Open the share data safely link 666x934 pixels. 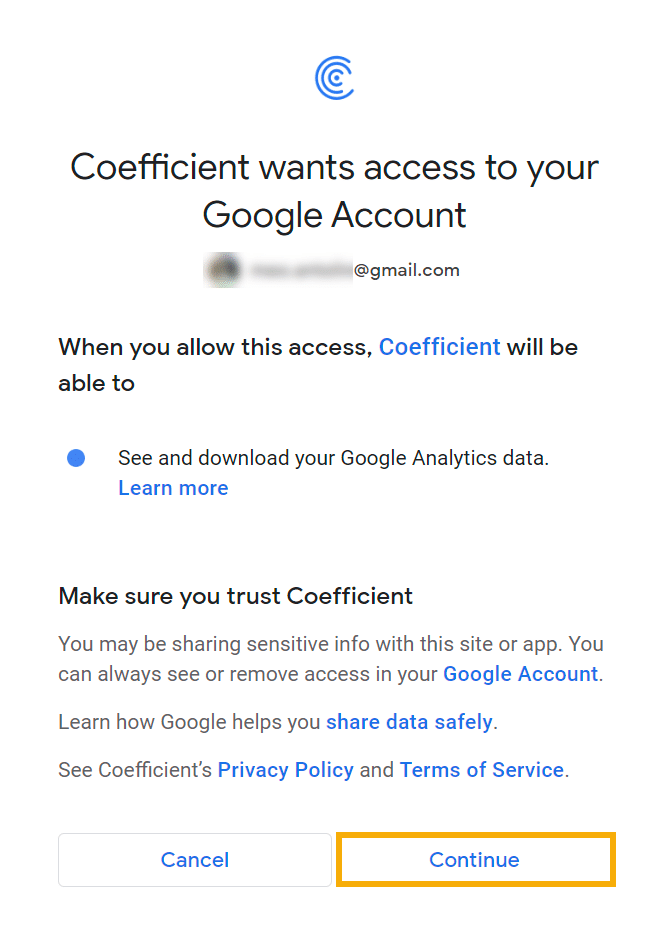410,722
